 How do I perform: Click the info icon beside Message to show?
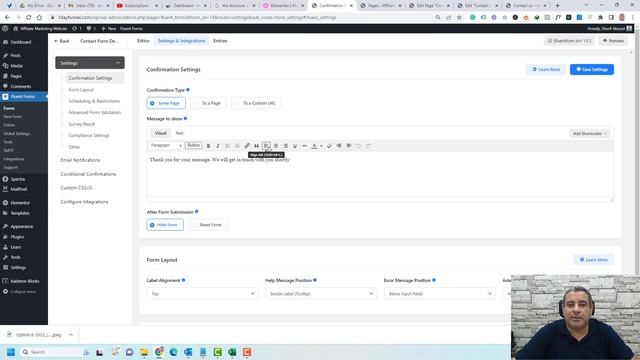click(x=185, y=118)
